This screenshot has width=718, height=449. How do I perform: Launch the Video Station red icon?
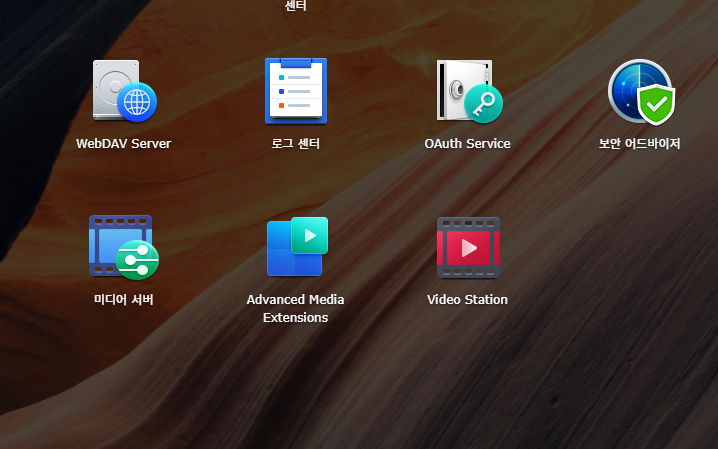point(468,248)
